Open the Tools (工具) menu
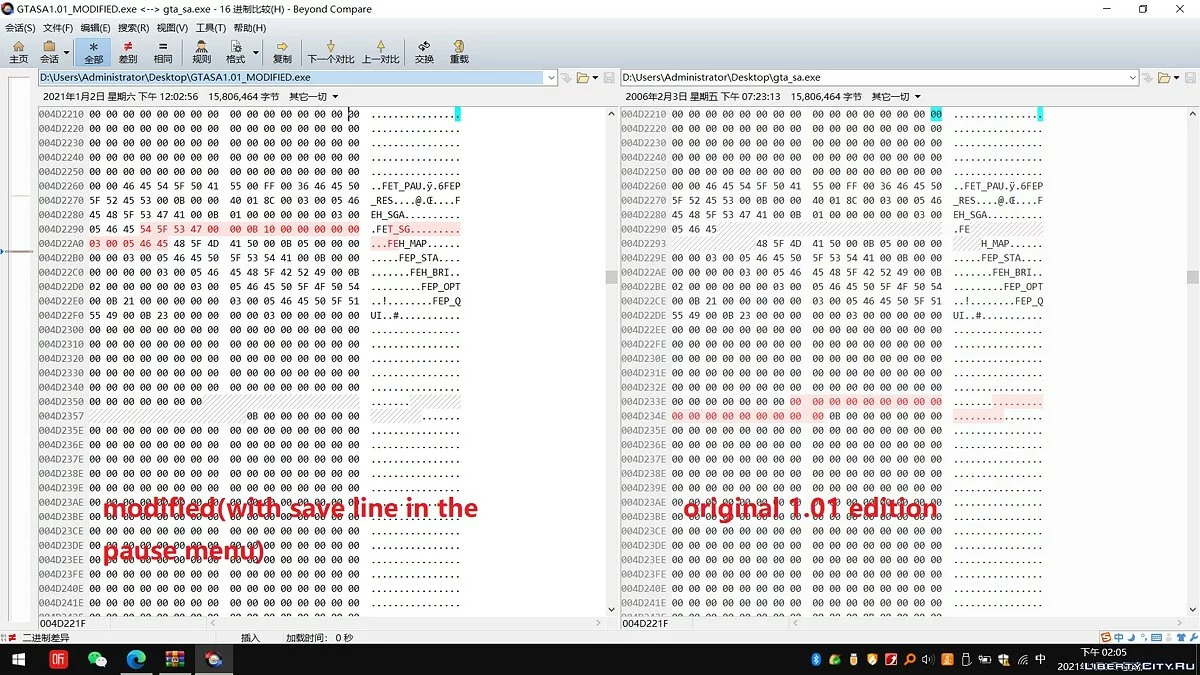Screen dimensions: 1200x675 (x=210, y=28)
